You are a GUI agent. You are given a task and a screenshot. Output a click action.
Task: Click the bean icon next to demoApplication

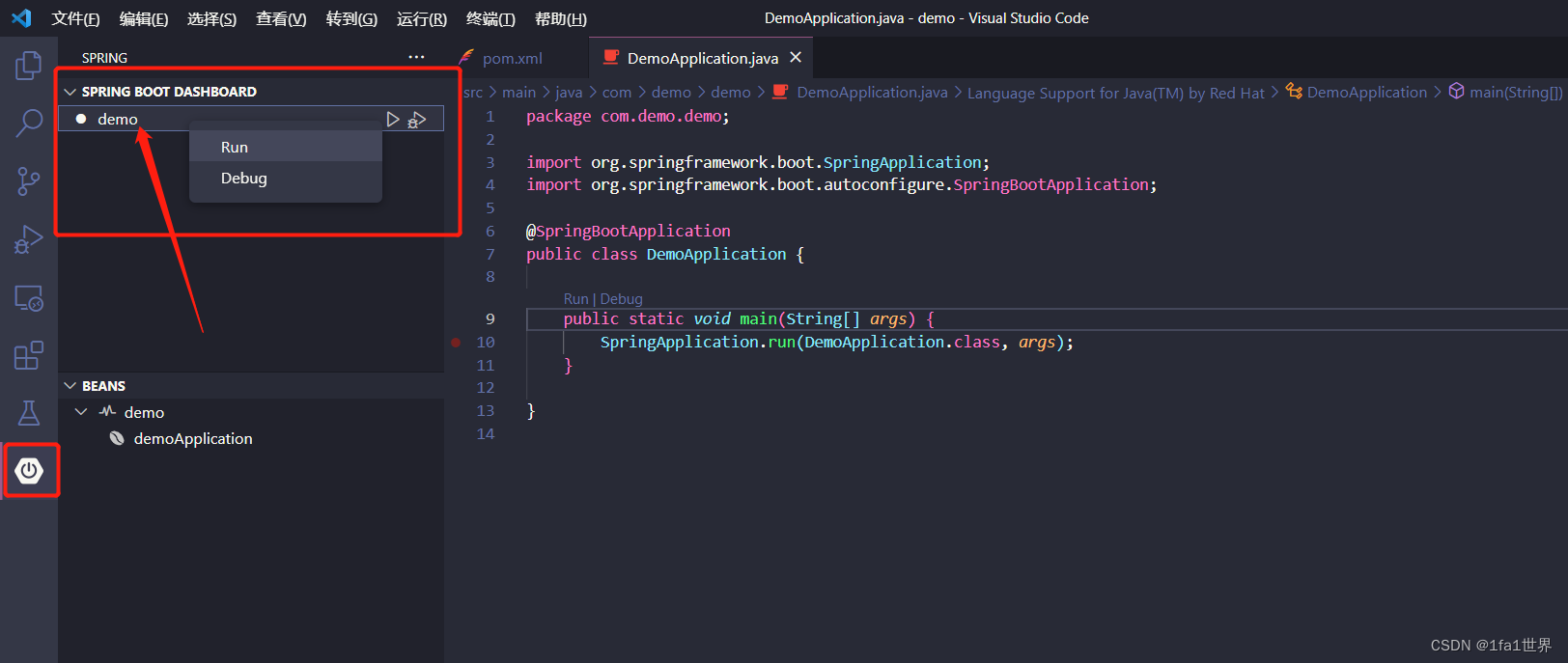point(117,438)
